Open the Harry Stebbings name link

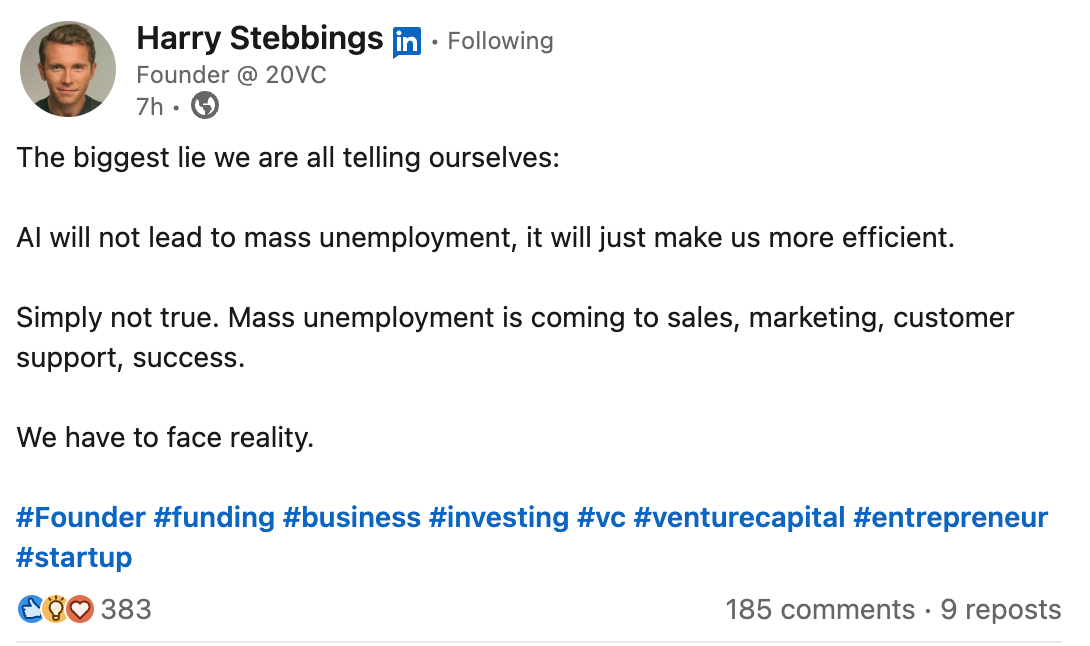pos(259,38)
